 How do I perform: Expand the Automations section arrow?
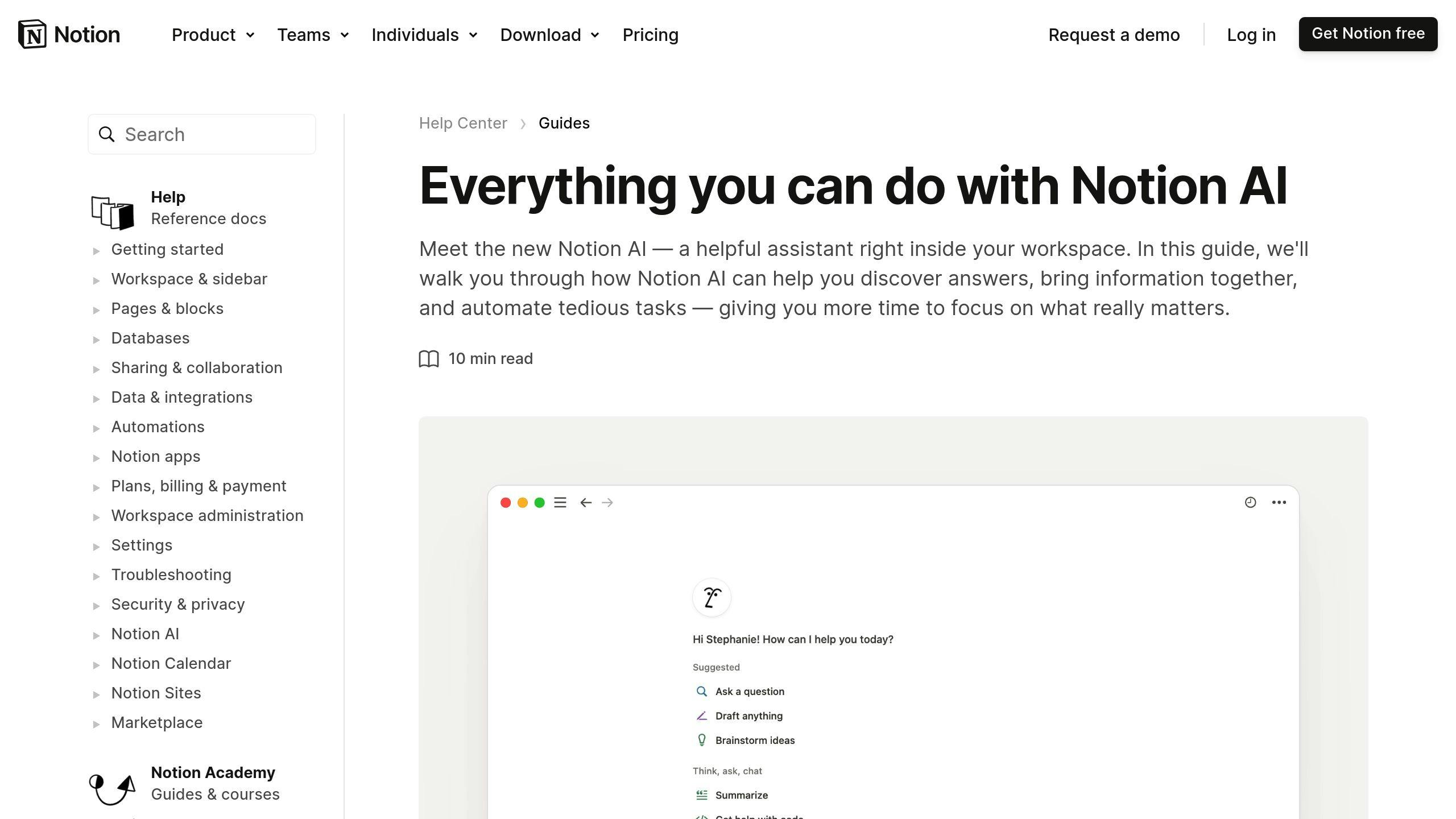point(96,428)
